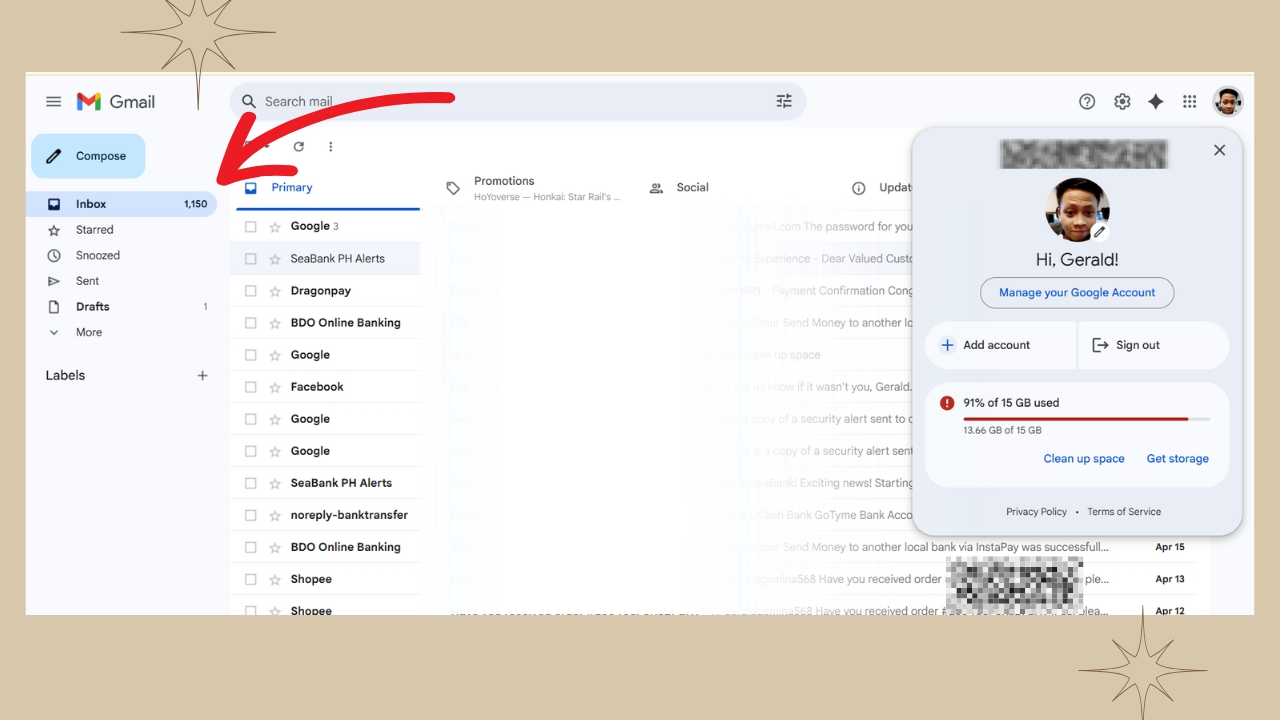
Task: Open the Privacy Policy link
Action: coord(1036,512)
